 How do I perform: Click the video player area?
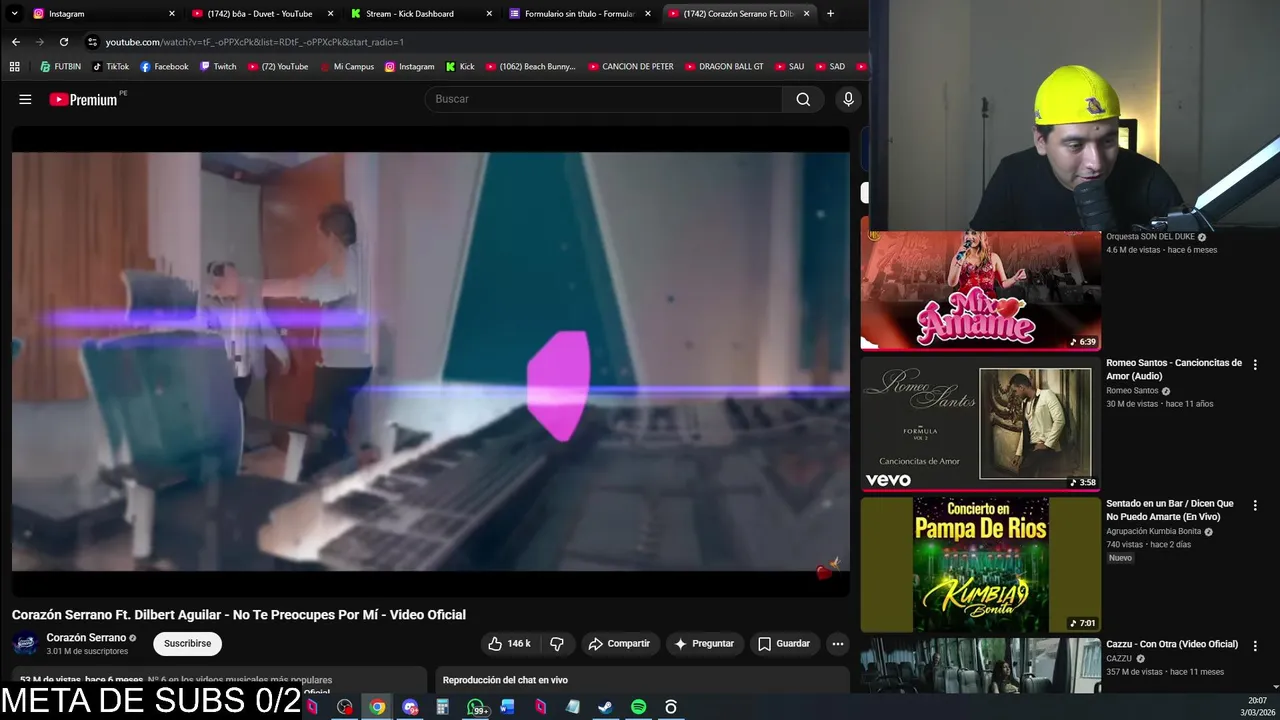pos(430,361)
